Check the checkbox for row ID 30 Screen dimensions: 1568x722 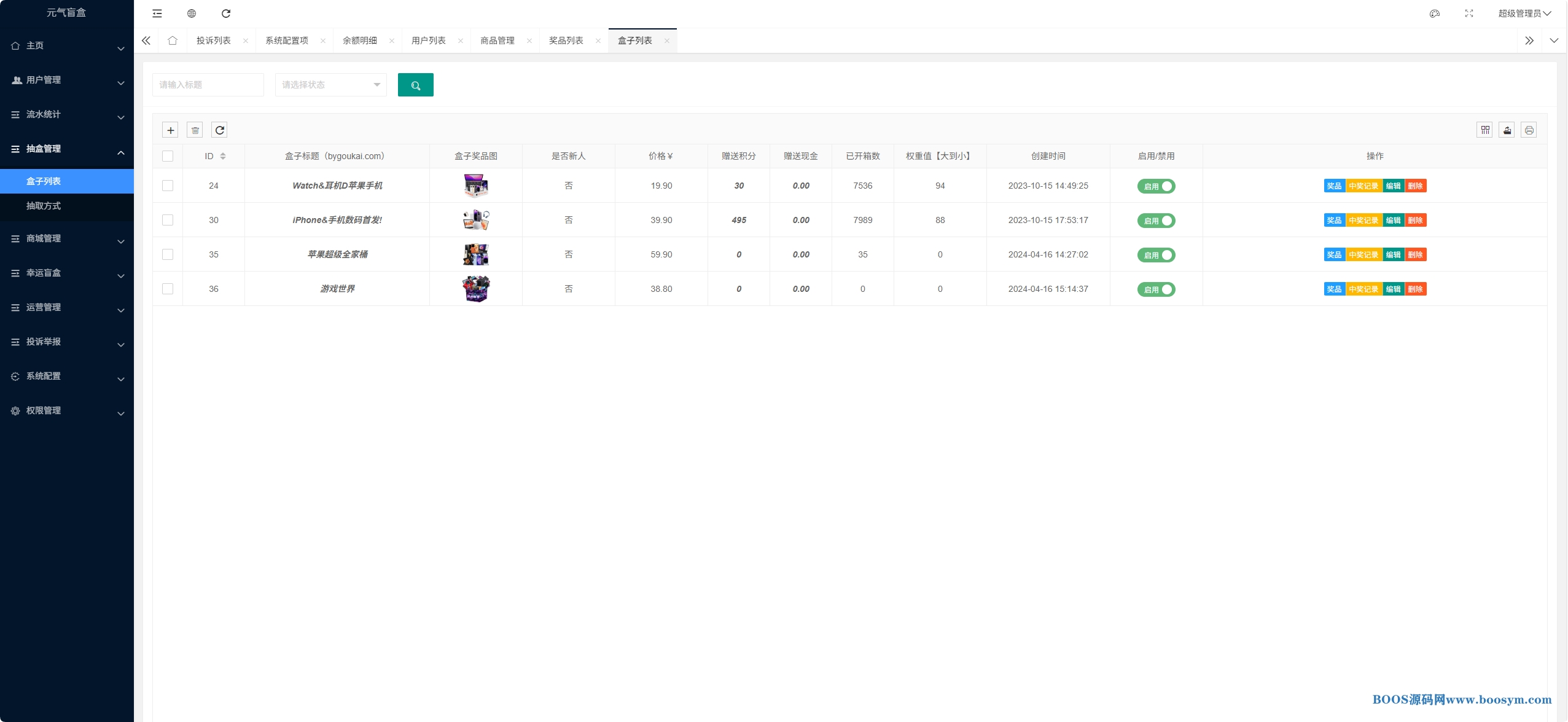click(168, 220)
